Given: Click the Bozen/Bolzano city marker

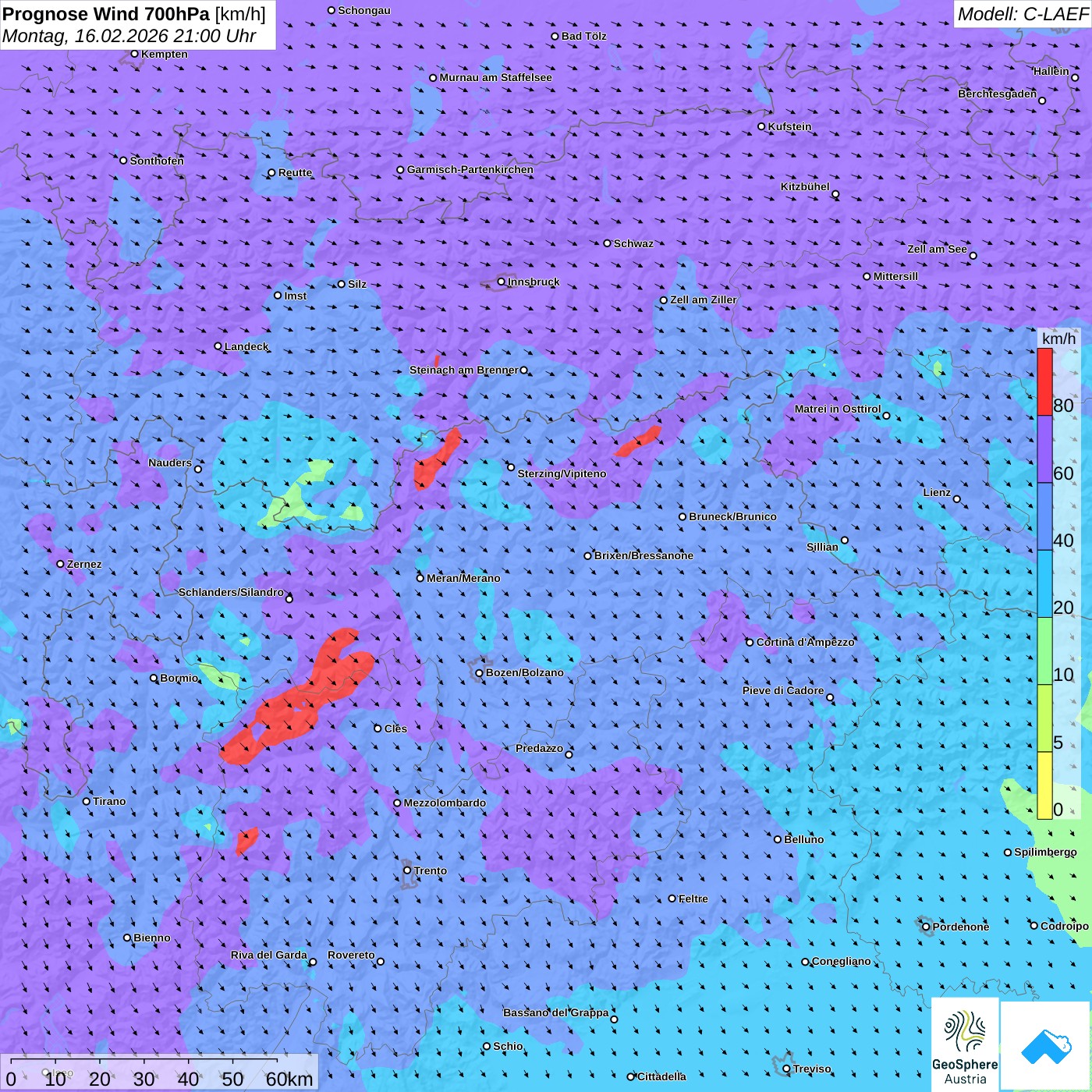Looking at the screenshot, I should coord(480,673).
